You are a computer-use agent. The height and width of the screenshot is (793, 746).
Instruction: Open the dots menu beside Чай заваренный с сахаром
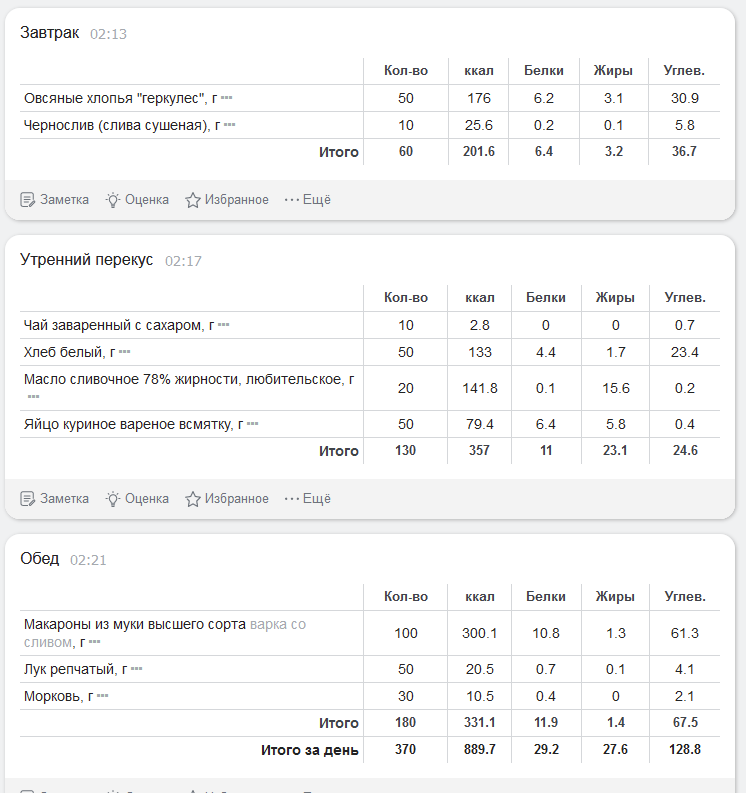click(x=224, y=325)
